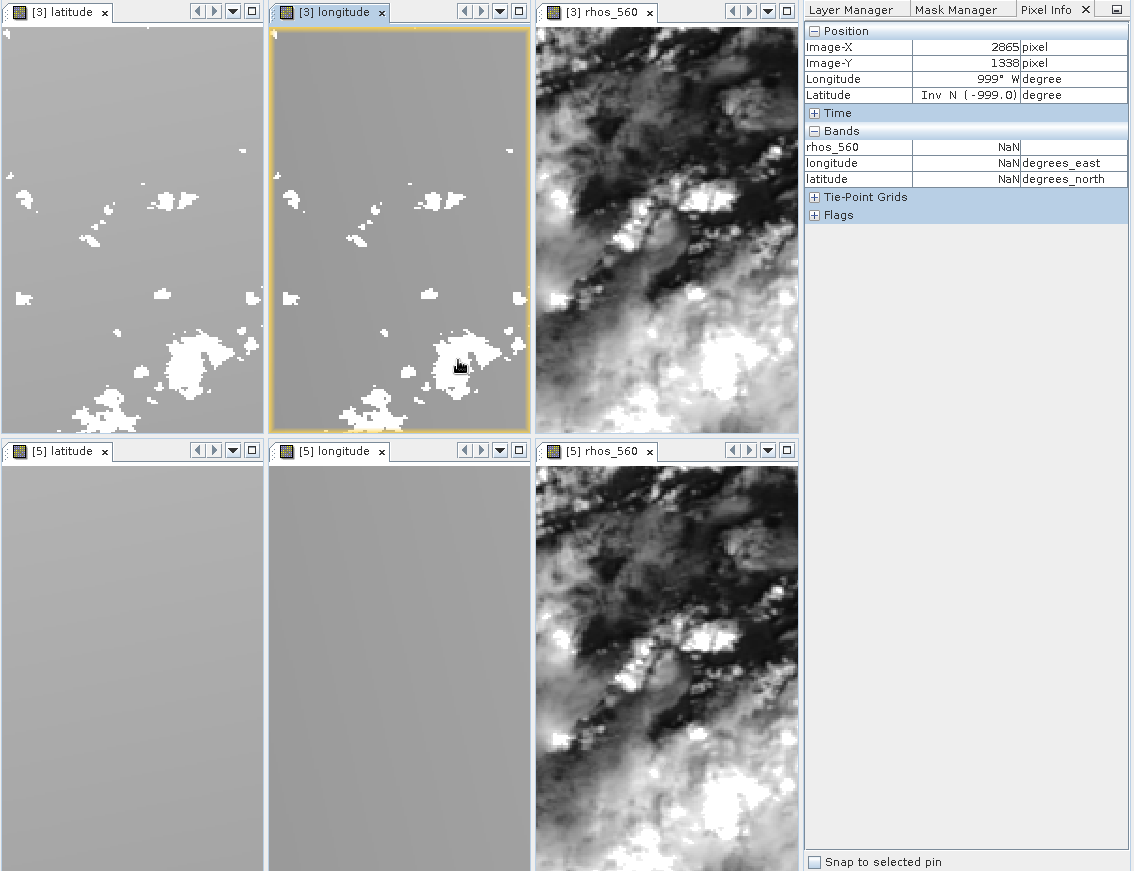The width and height of the screenshot is (1134, 871).
Task: Maximize the [3] longitude view tile
Action: (518, 11)
